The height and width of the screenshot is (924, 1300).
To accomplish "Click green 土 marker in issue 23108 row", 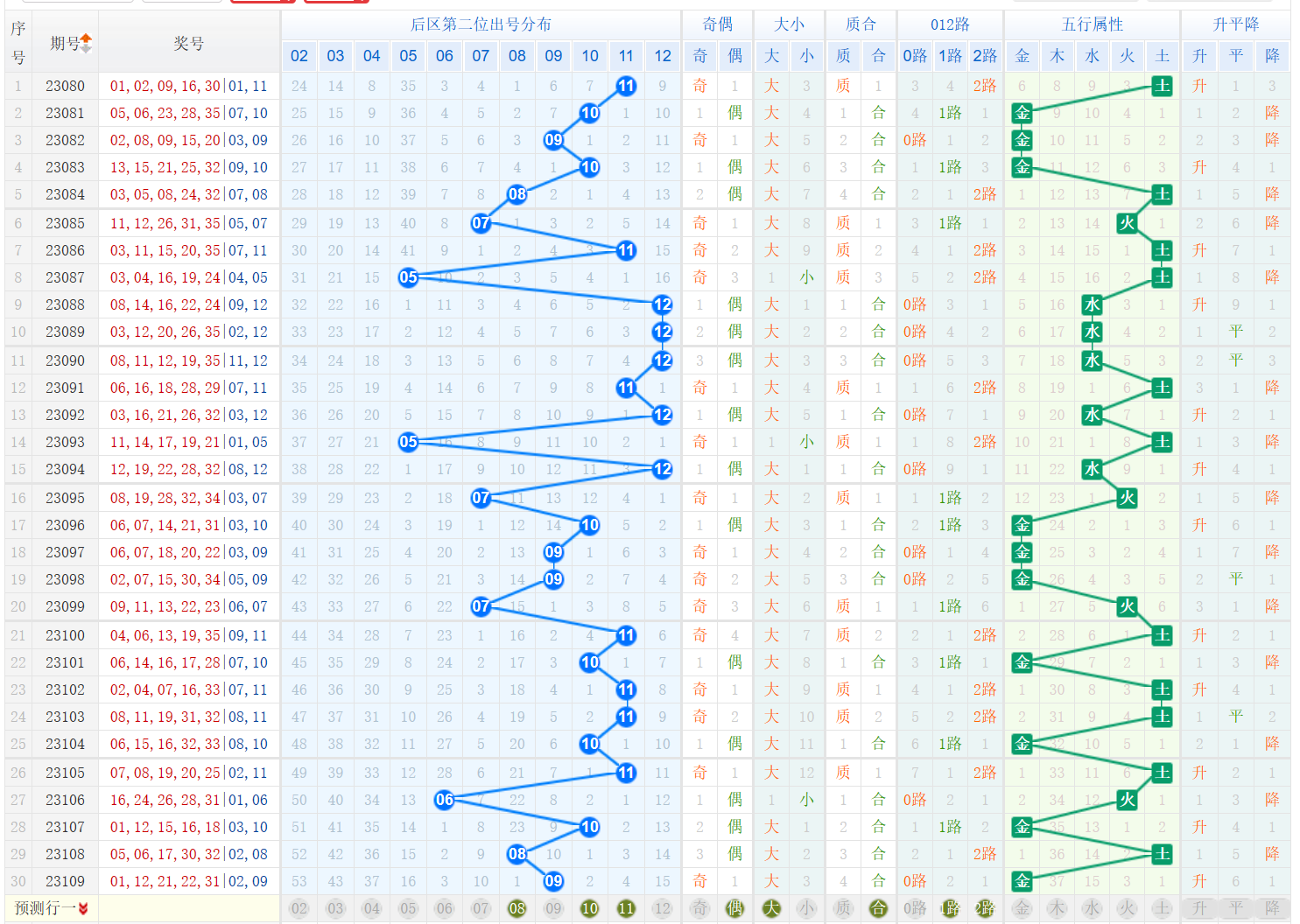I will point(1162,854).
